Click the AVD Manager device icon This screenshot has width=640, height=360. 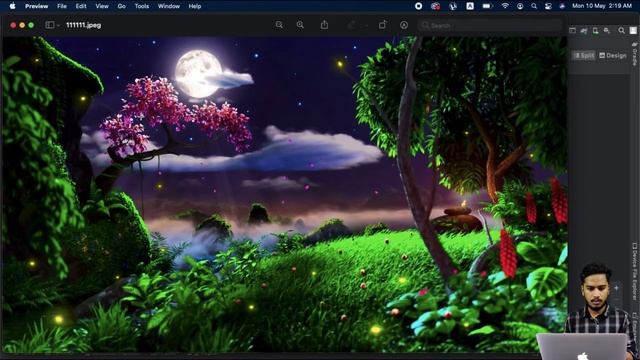point(596,31)
